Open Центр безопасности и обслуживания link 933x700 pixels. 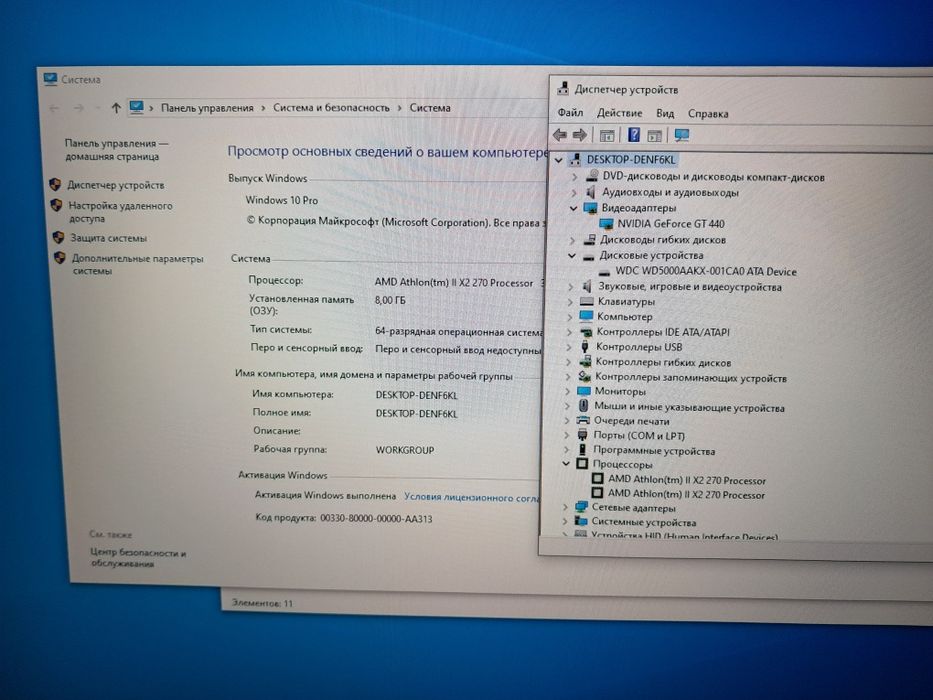click(137, 558)
